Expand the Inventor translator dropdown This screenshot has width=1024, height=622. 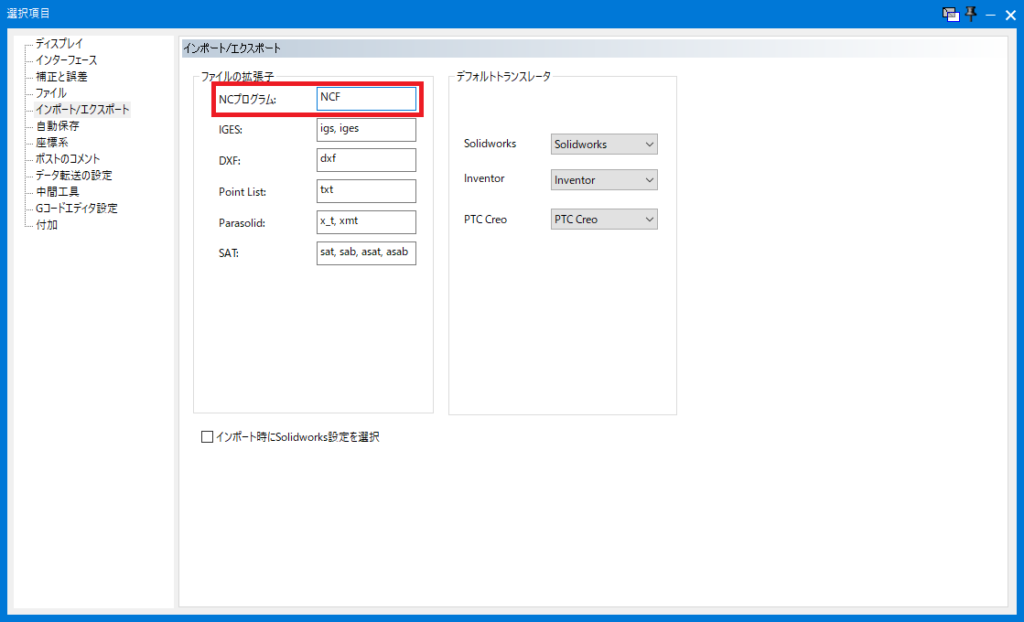(x=604, y=180)
